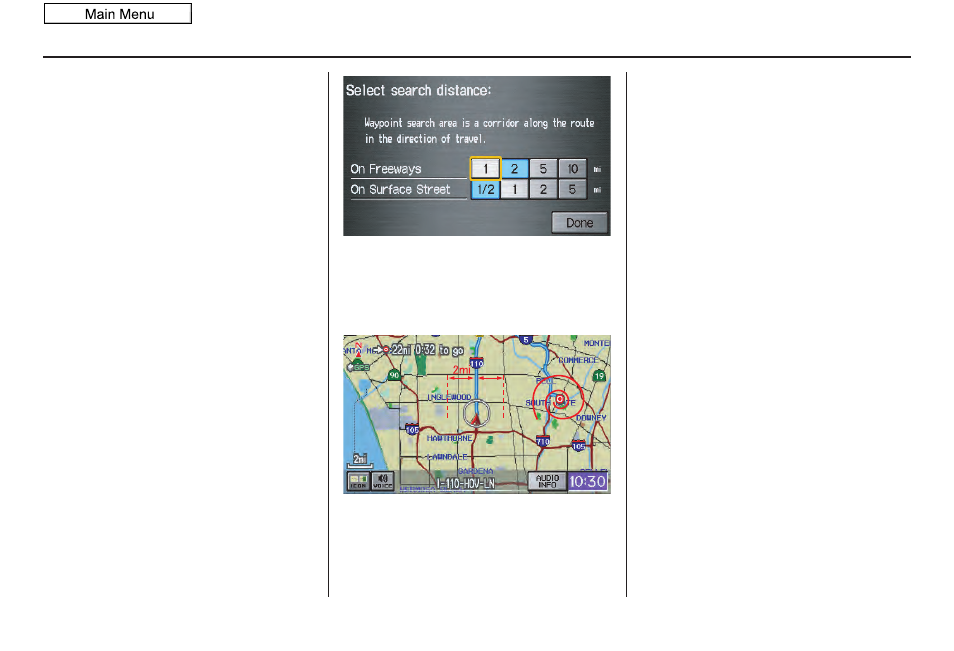Tap the HAWTHORNE city label
The height and width of the screenshot is (651, 954).
pyautogui.click(x=450, y=438)
